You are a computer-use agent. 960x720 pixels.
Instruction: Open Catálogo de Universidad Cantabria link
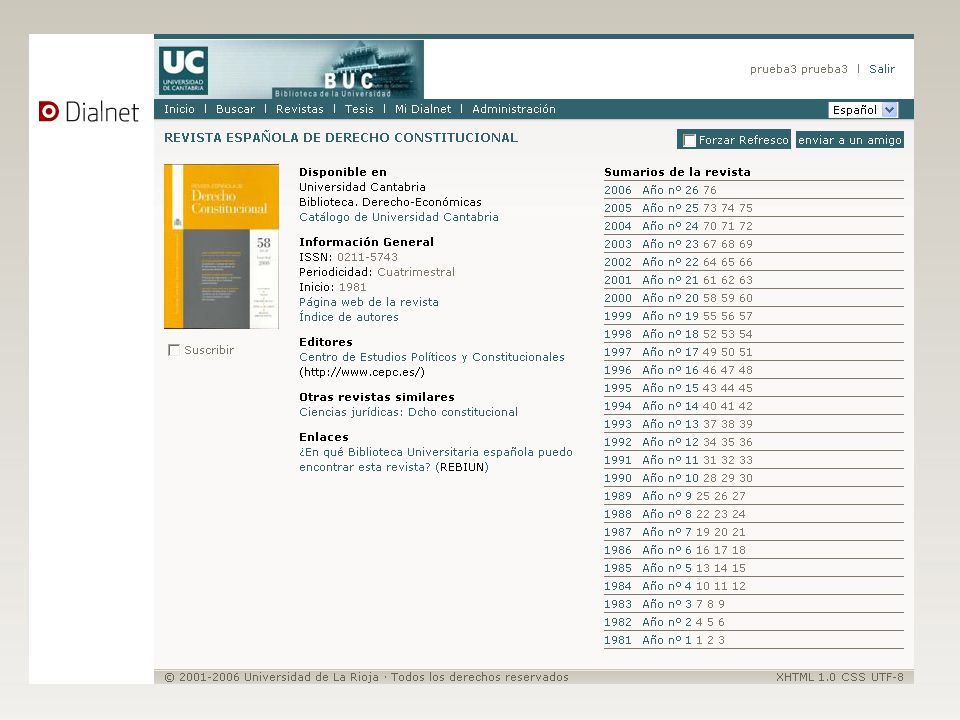pos(399,217)
